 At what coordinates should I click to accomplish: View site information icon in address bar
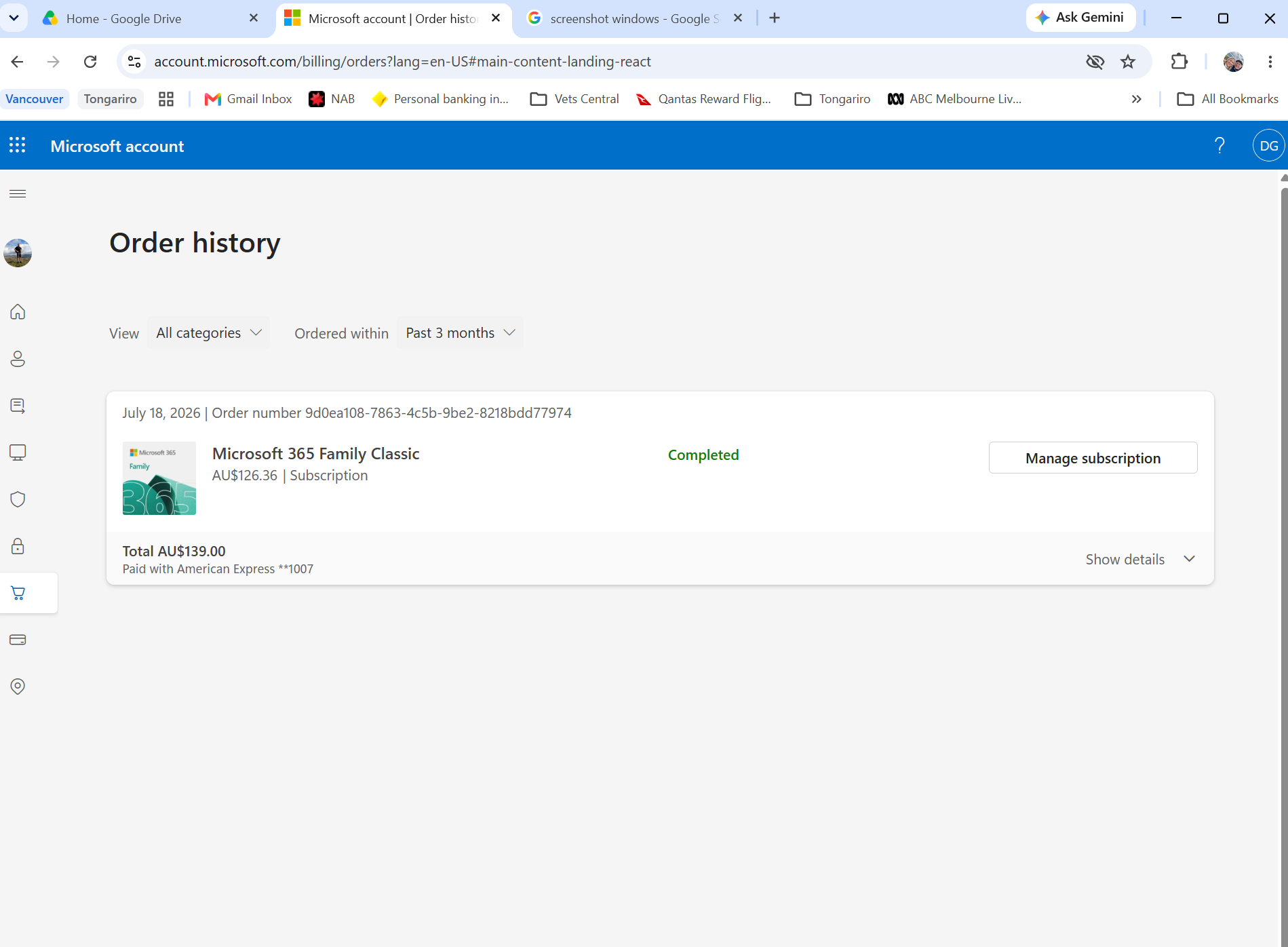134,62
